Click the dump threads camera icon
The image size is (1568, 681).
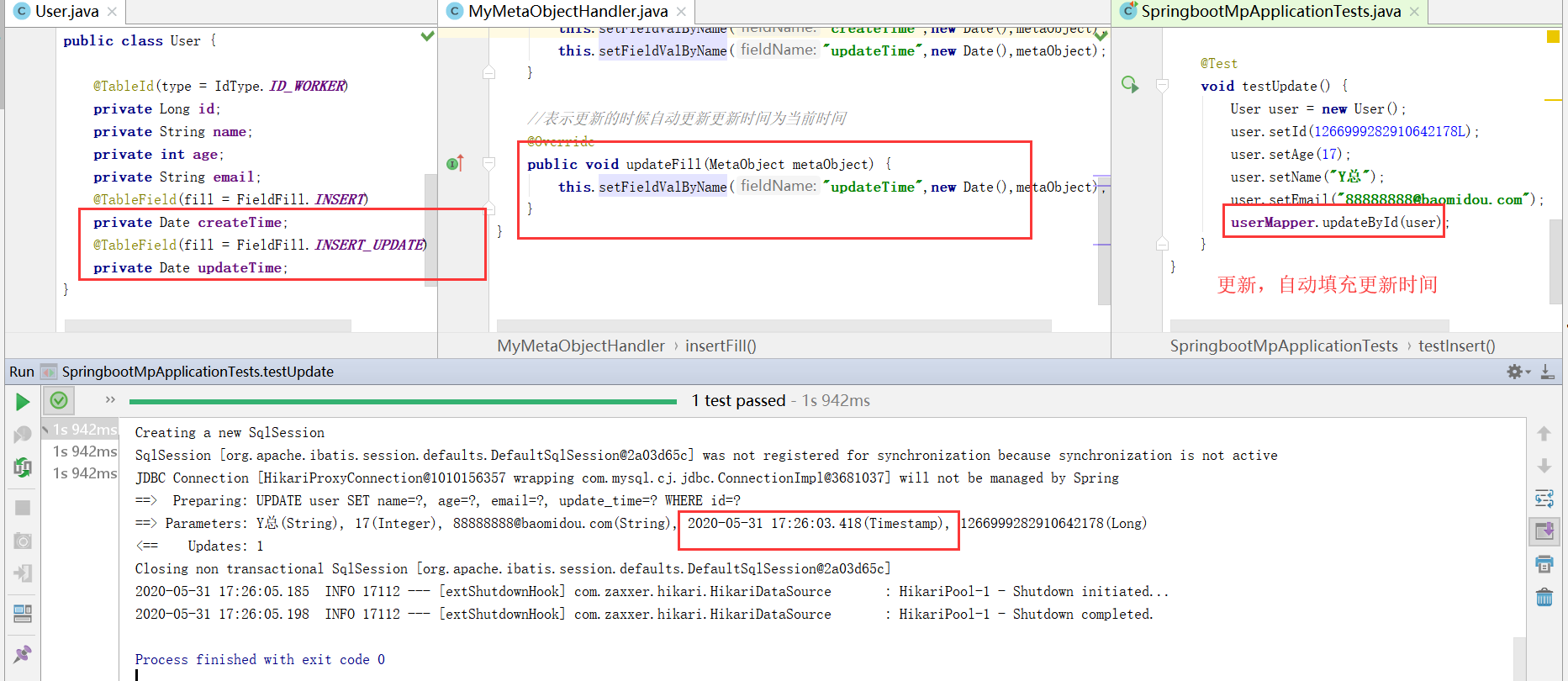23,541
